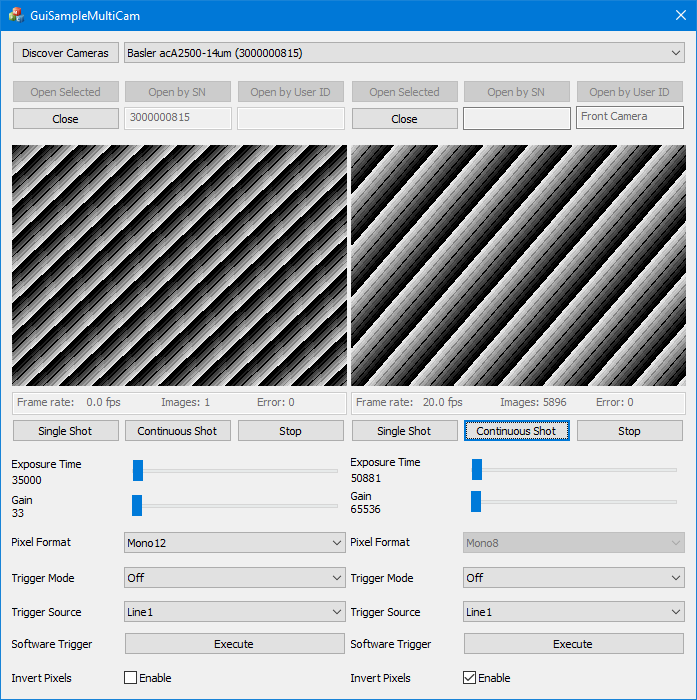This screenshot has height=700, width=697.
Task: Open right Trigger Source Line1 dropdown
Action: click(x=574, y=612)
